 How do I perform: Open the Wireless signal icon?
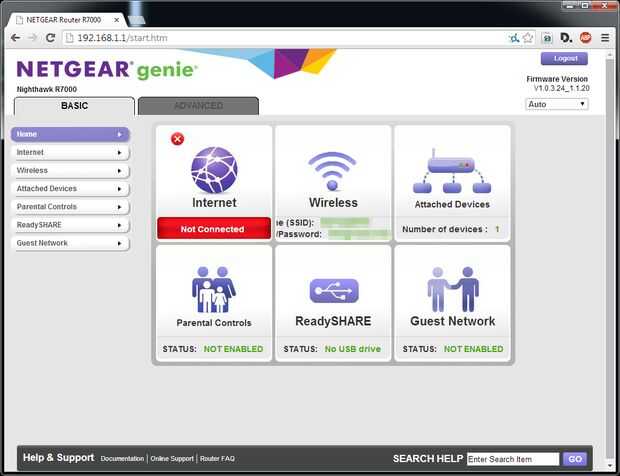[x=333, y=171]
